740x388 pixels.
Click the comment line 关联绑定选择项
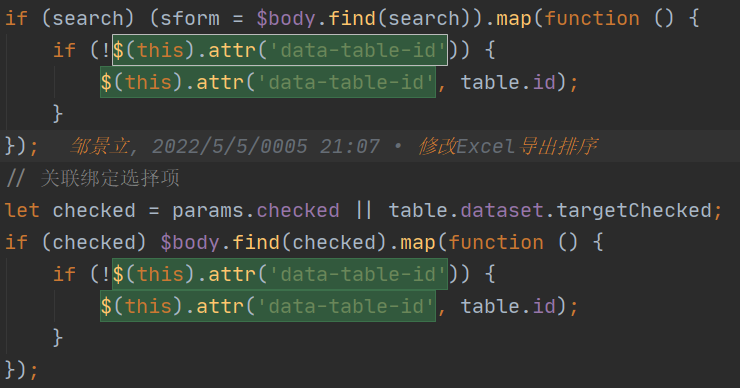coord(93,178)
